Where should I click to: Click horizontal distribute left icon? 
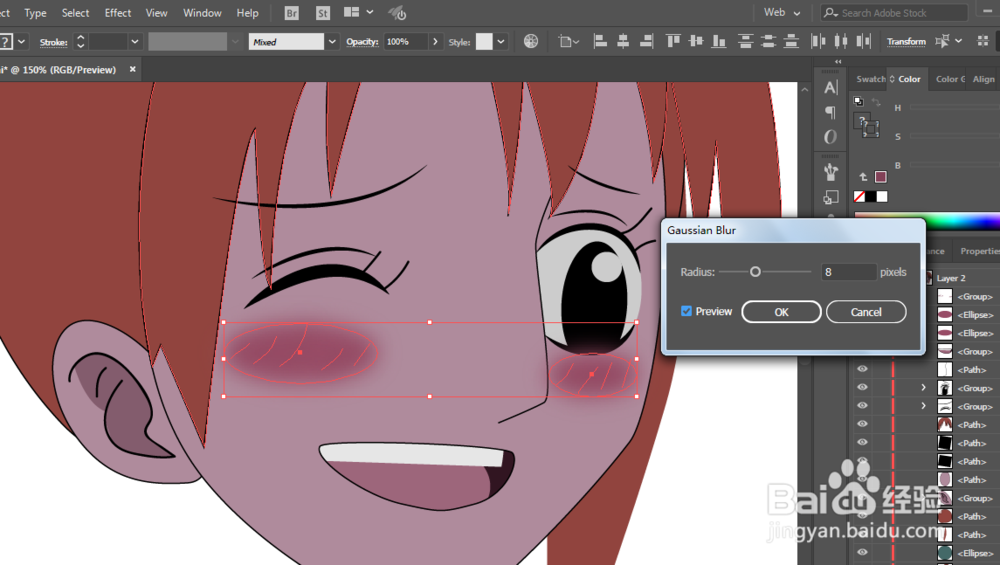818,41
